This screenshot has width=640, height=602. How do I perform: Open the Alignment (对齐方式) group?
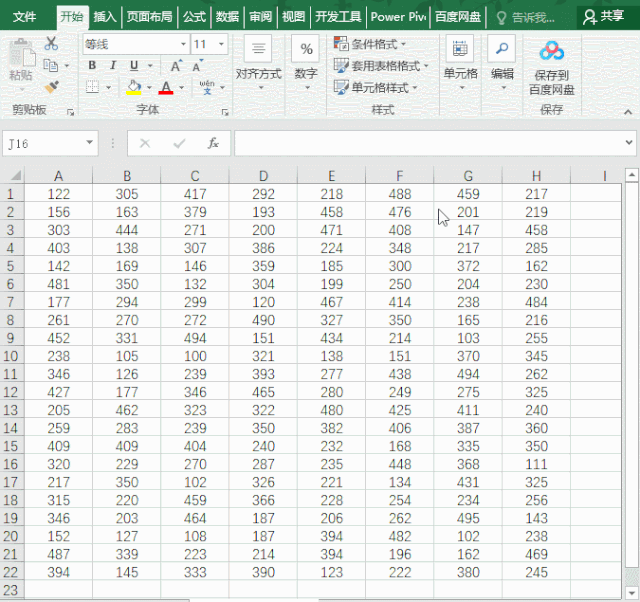[259, 63]
